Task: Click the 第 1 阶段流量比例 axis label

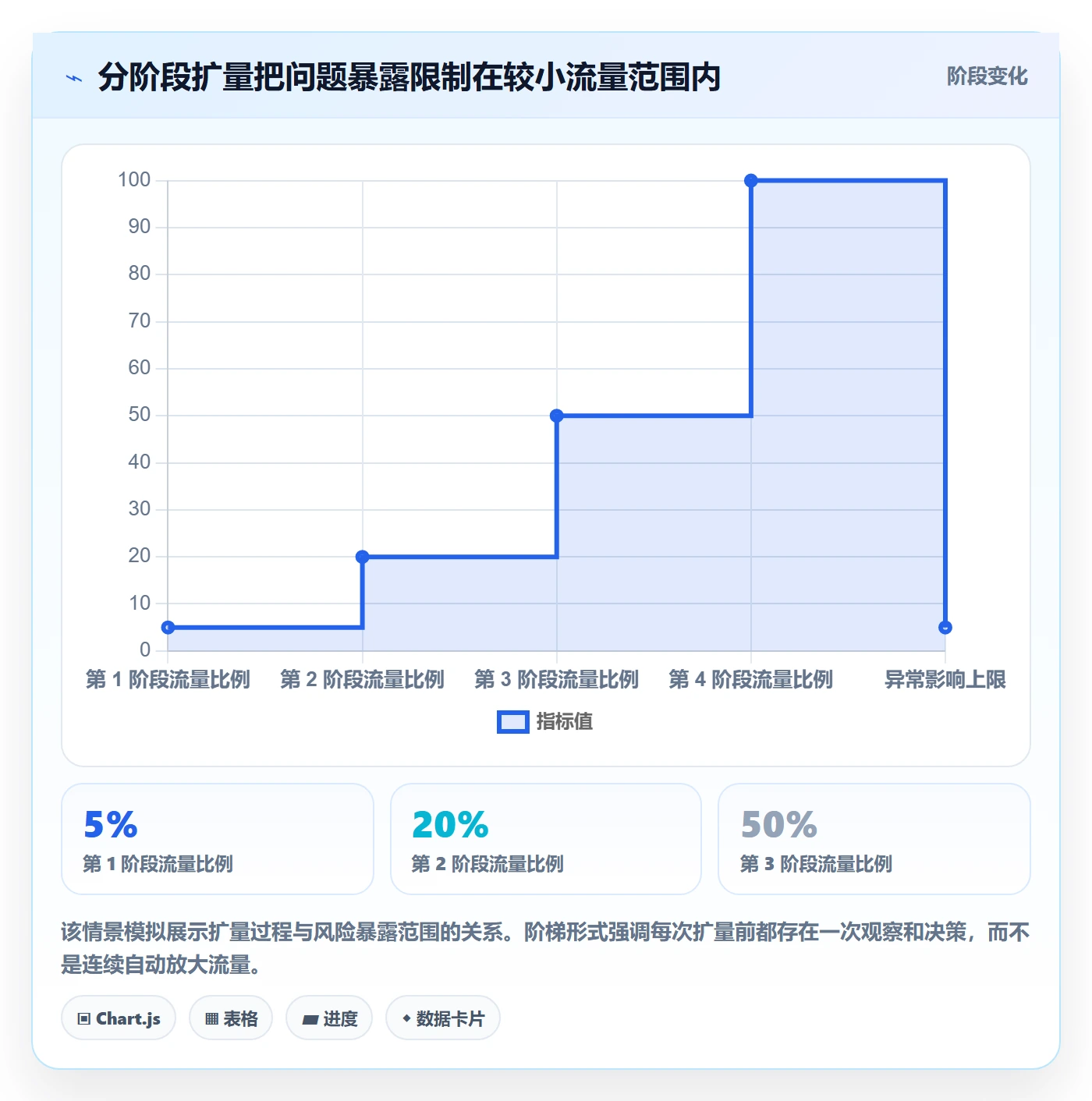Action: coord(168,680)
